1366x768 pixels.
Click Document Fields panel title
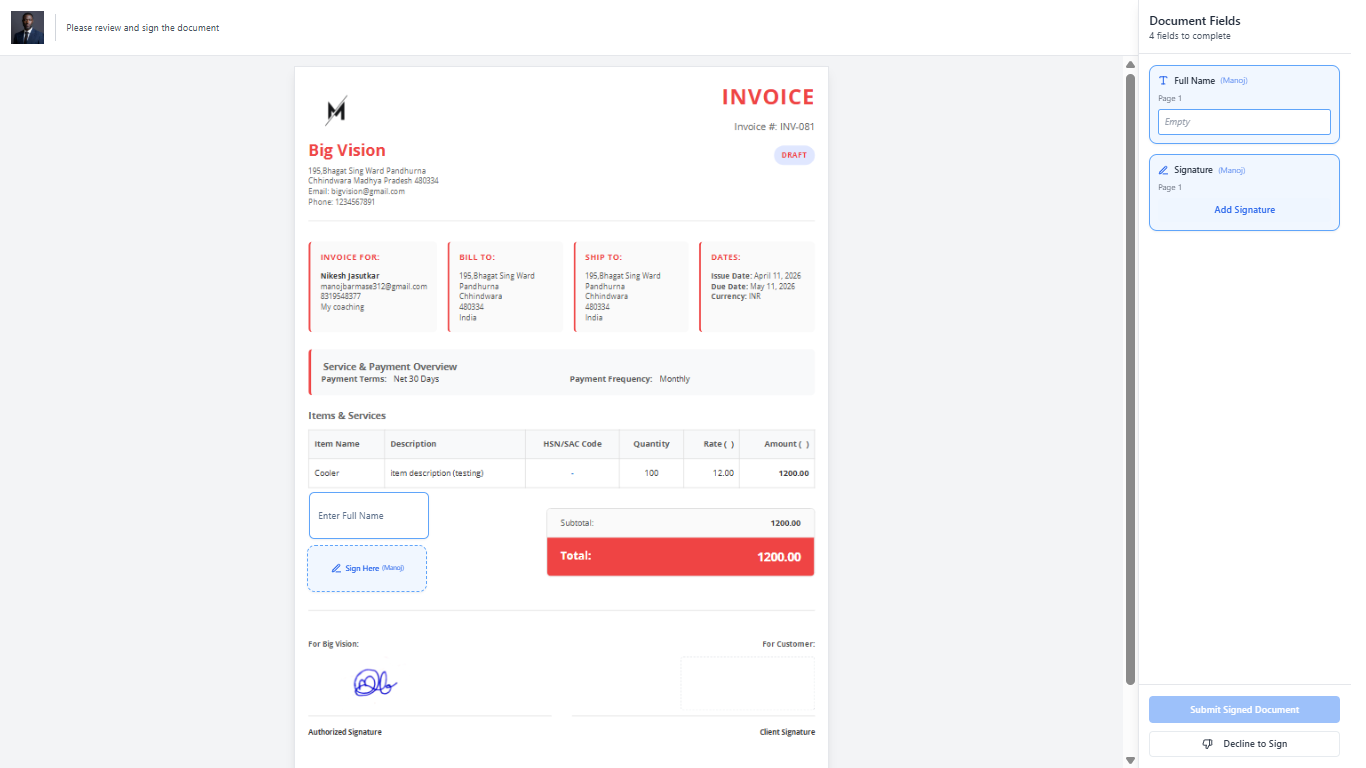point(1195,21)
